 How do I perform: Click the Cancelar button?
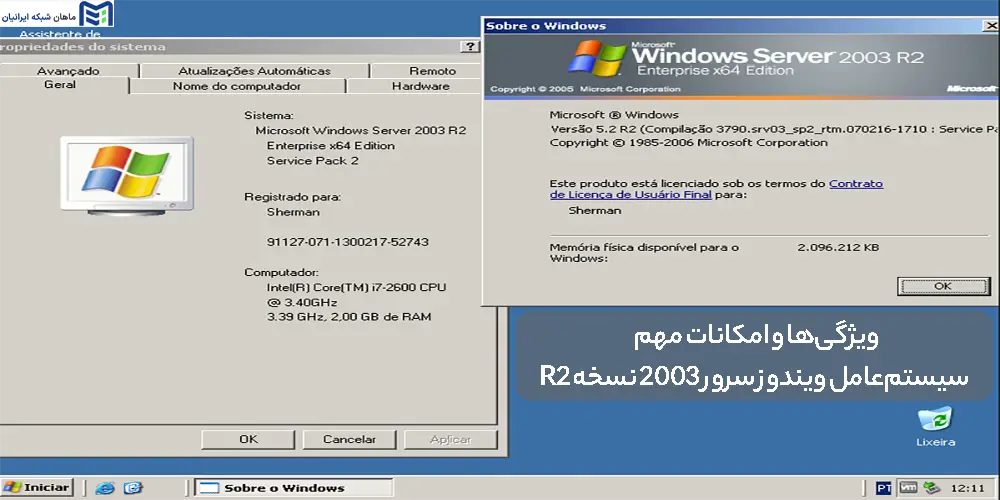click(x=349, y=439)
